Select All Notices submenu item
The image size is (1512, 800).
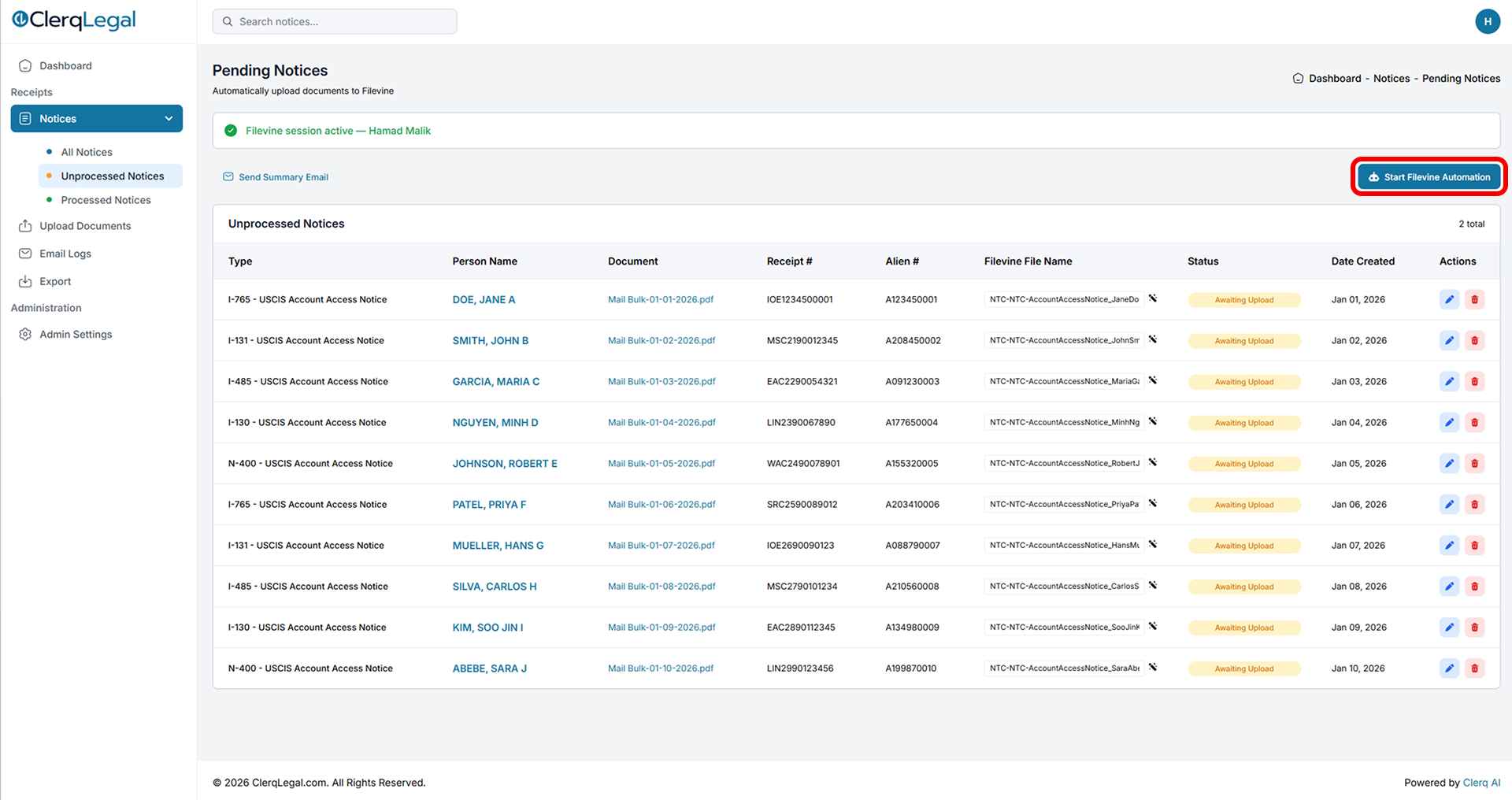click(x=87, y=152)
